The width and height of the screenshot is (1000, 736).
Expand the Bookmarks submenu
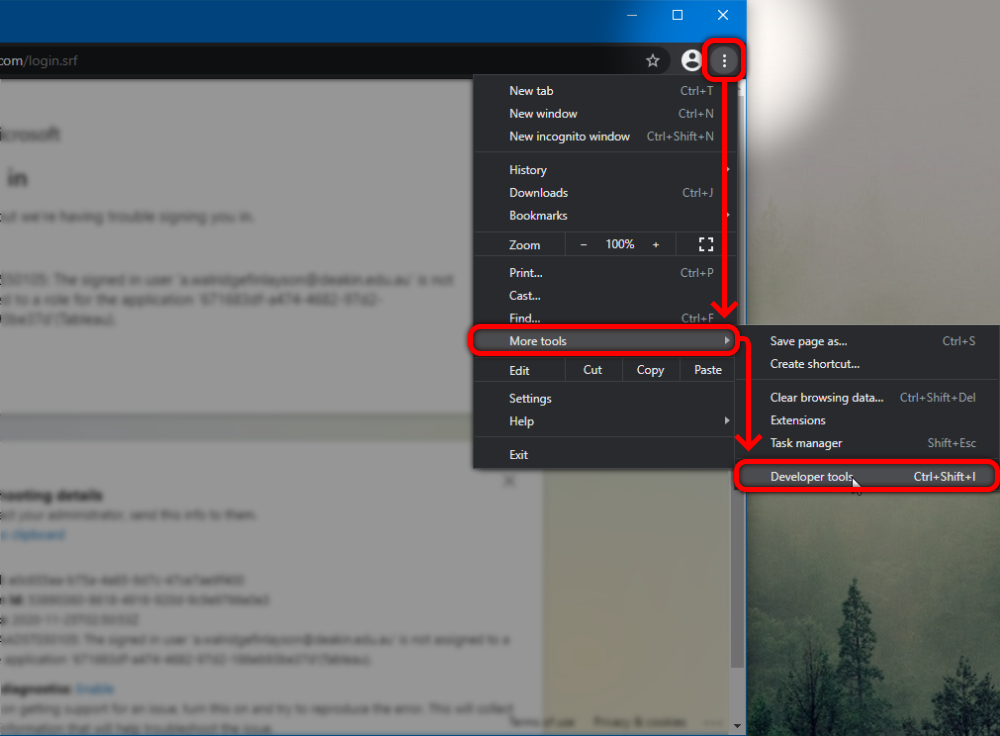605,216
